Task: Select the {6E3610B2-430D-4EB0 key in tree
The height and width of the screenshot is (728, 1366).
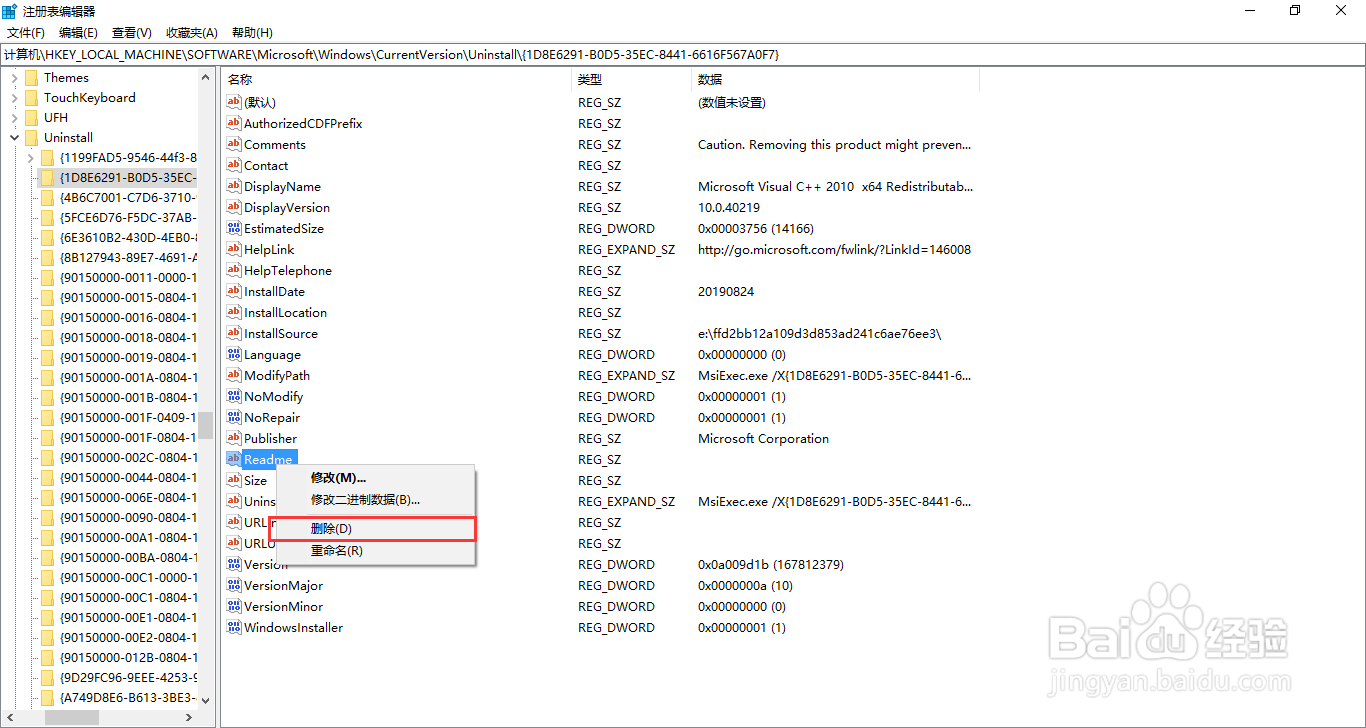Action: pos(127,237)
